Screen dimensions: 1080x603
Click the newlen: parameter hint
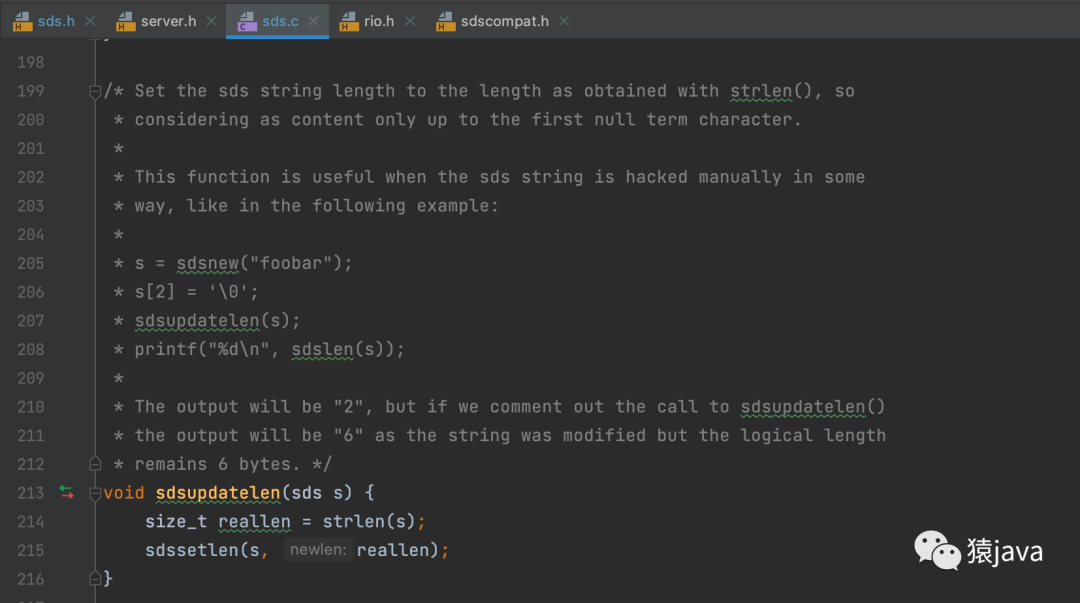318,549
